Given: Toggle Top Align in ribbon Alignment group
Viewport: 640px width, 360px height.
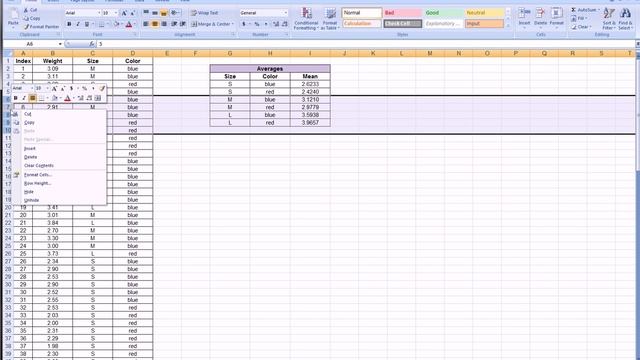Looking at the screenshot, I should (x=146, y=13).
